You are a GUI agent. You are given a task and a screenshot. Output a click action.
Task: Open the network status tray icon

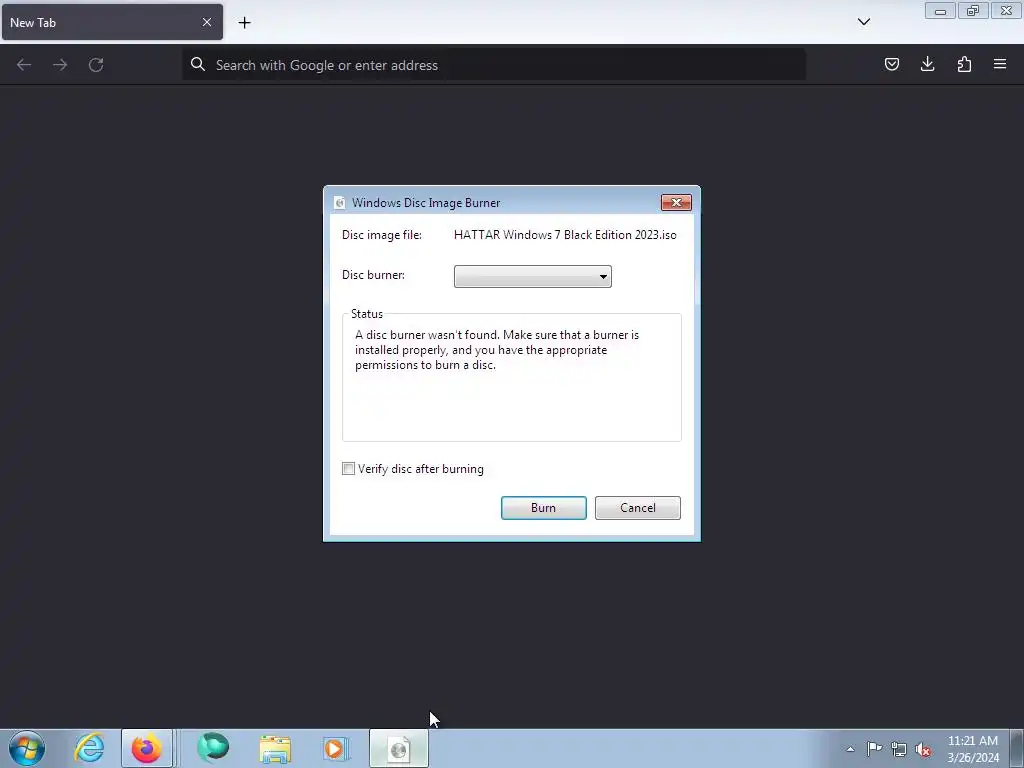899,749
